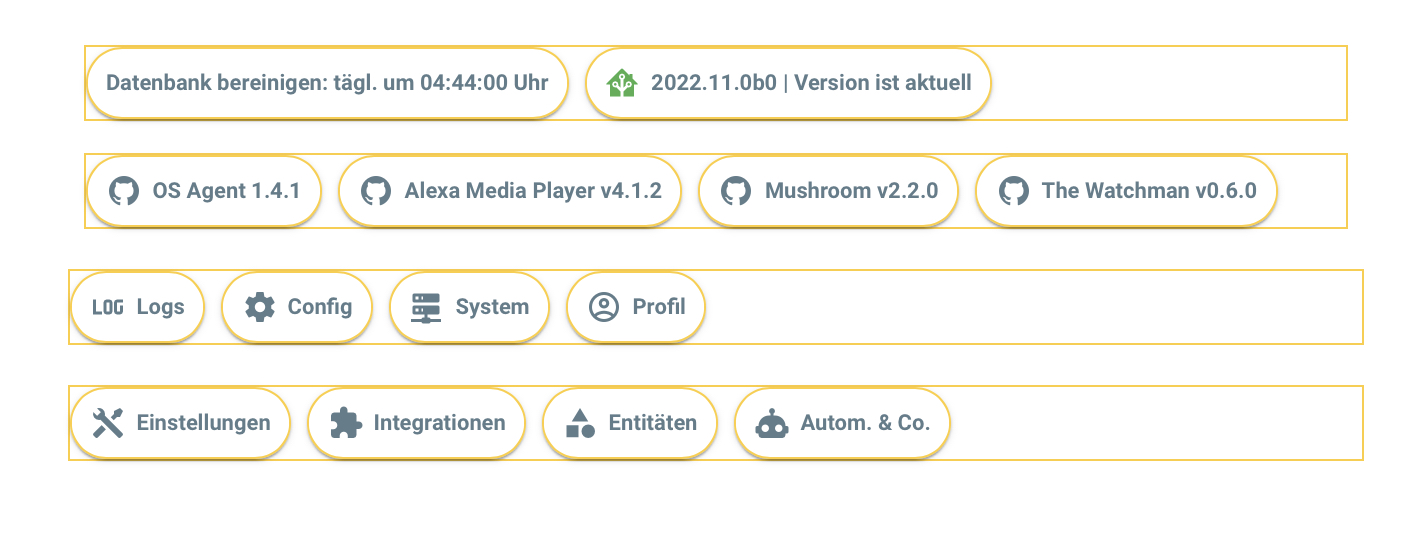Open the Alexa Media Player v4.1.2 label
The width and height of the screenshot is (1407, 556).
(x=533, y=190)
